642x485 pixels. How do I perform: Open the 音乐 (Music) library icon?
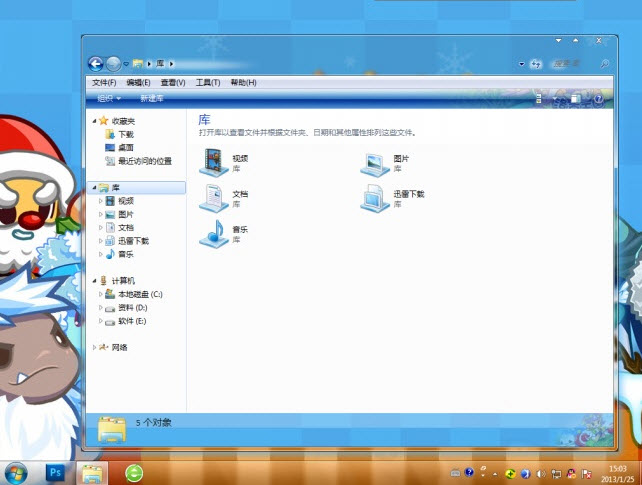click(213, 233)
